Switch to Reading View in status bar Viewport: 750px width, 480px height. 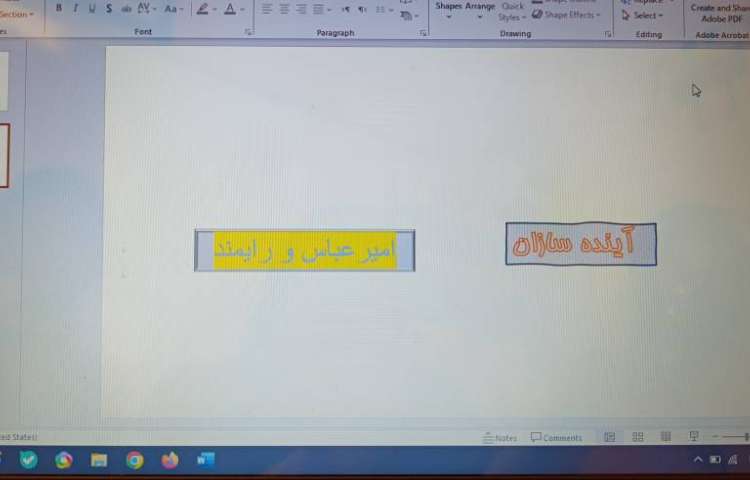coord(666,437)
